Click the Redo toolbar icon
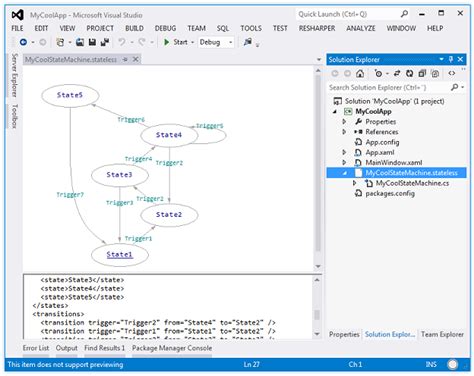Image resolution: width=474 pixels, height=376 pixels. tap(142, 42)
